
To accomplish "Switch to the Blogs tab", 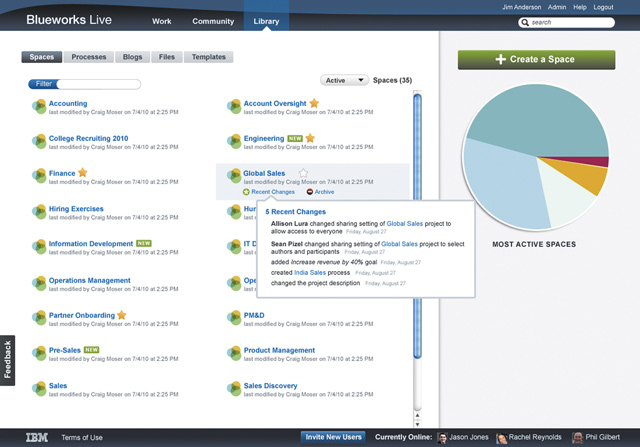I will 132,57.
